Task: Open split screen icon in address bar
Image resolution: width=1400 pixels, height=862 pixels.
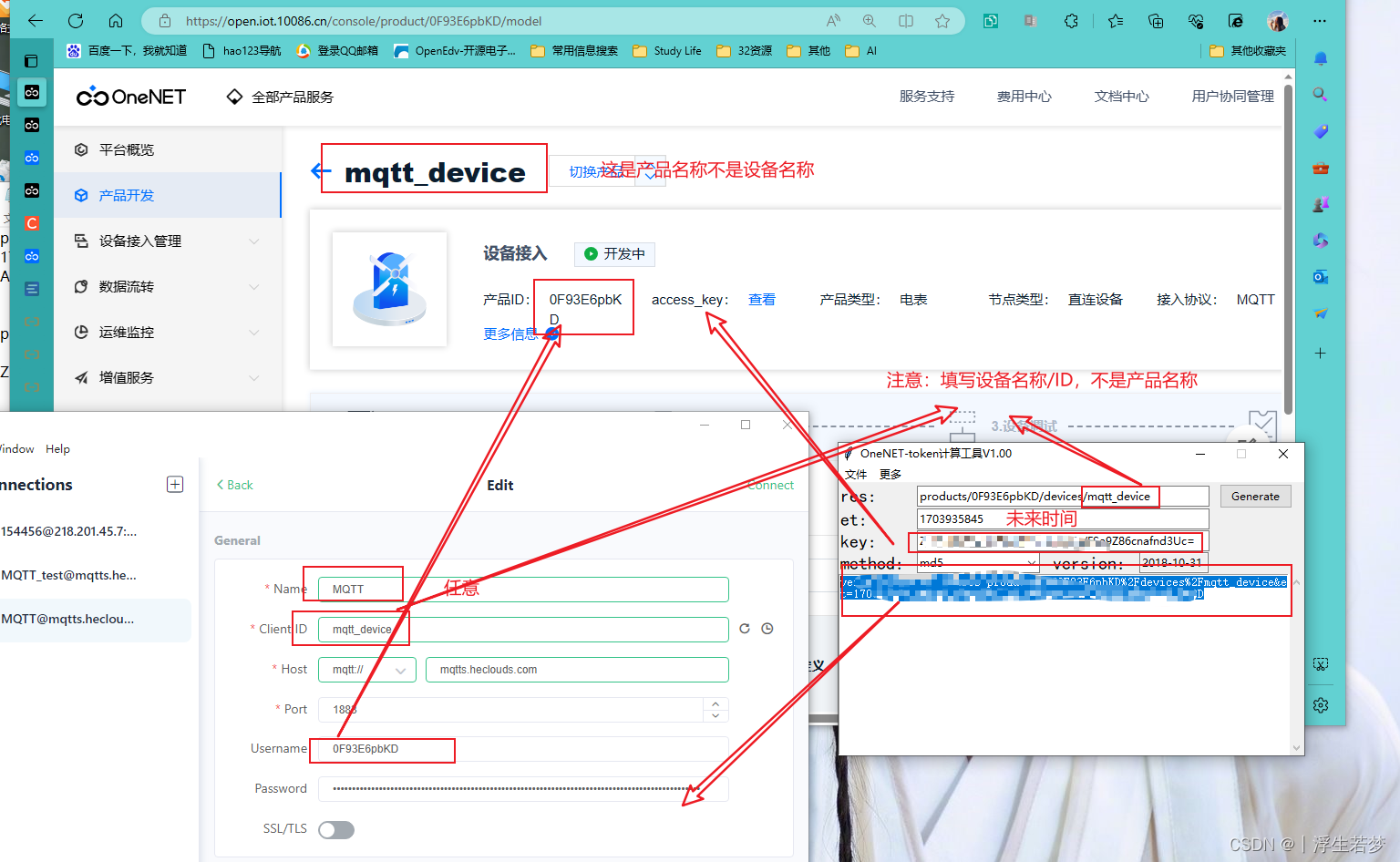Action: [906, 20]
